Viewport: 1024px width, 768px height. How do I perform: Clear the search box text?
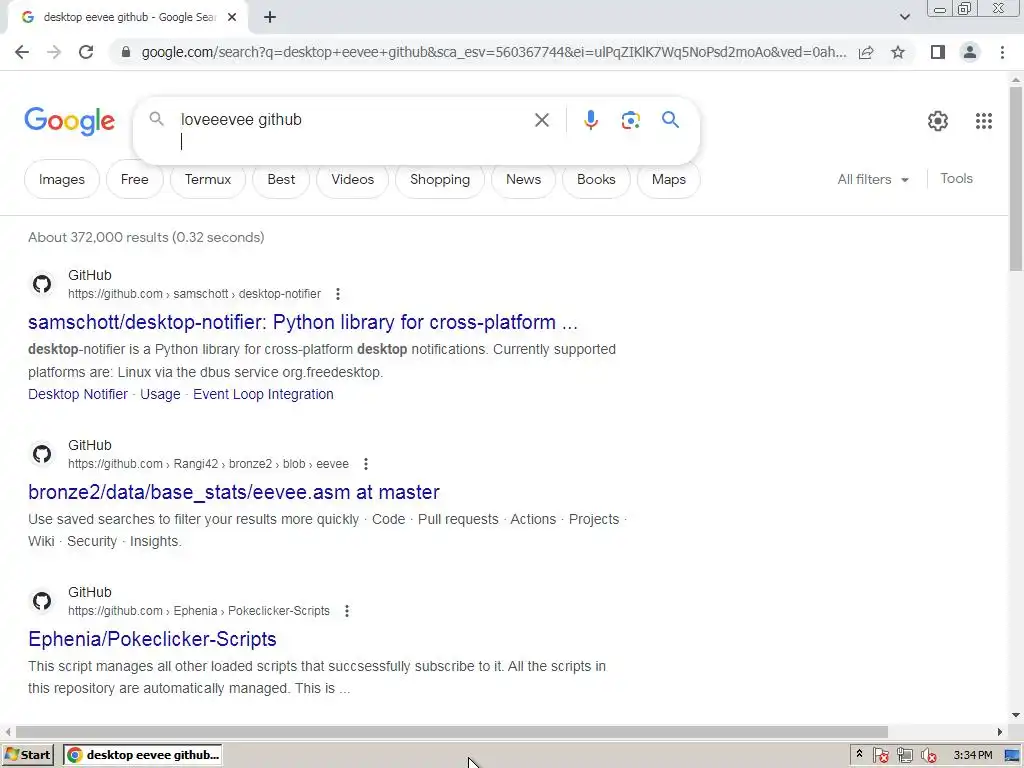tap(541, 120)
